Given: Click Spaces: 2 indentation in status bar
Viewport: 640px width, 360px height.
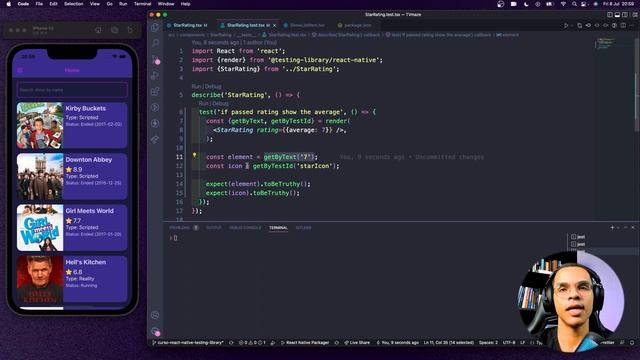Looking at the screenshot, I should [x=488, y=343].
